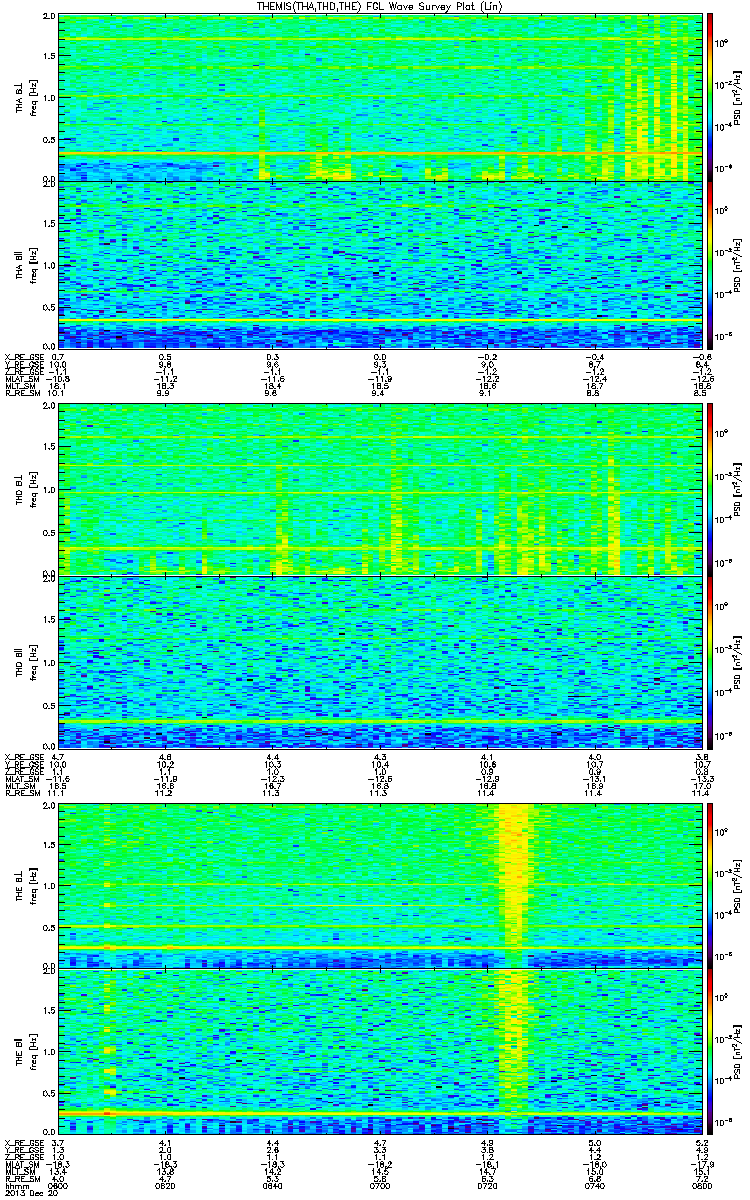Screen dimensions: 750x1200
Task: Click the THE B∥ spectrogram panel
Action: [x=379, y=1053]
